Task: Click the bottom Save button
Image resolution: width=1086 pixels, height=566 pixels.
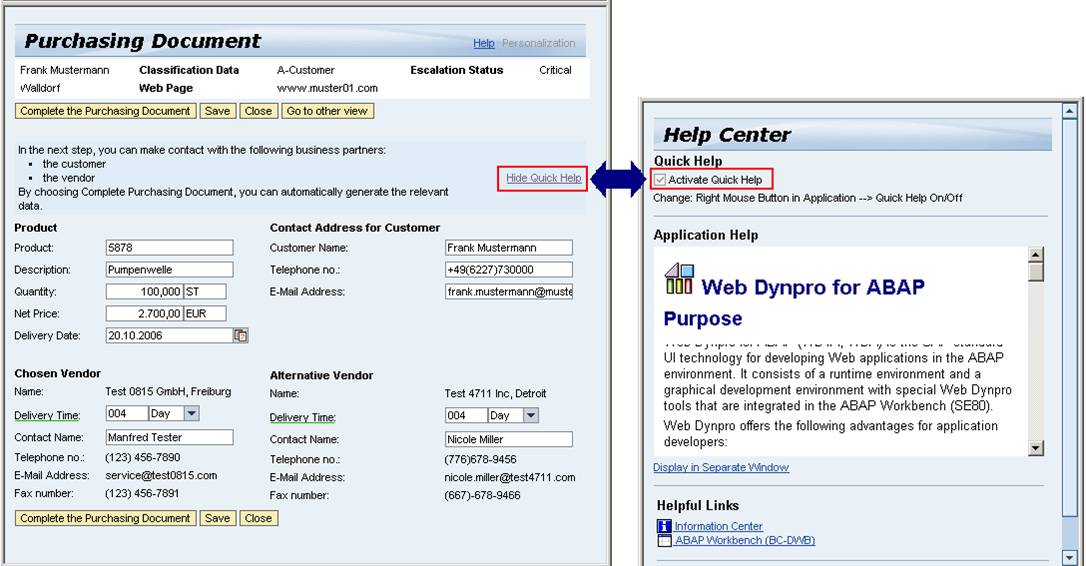Action: coord(217,518)
